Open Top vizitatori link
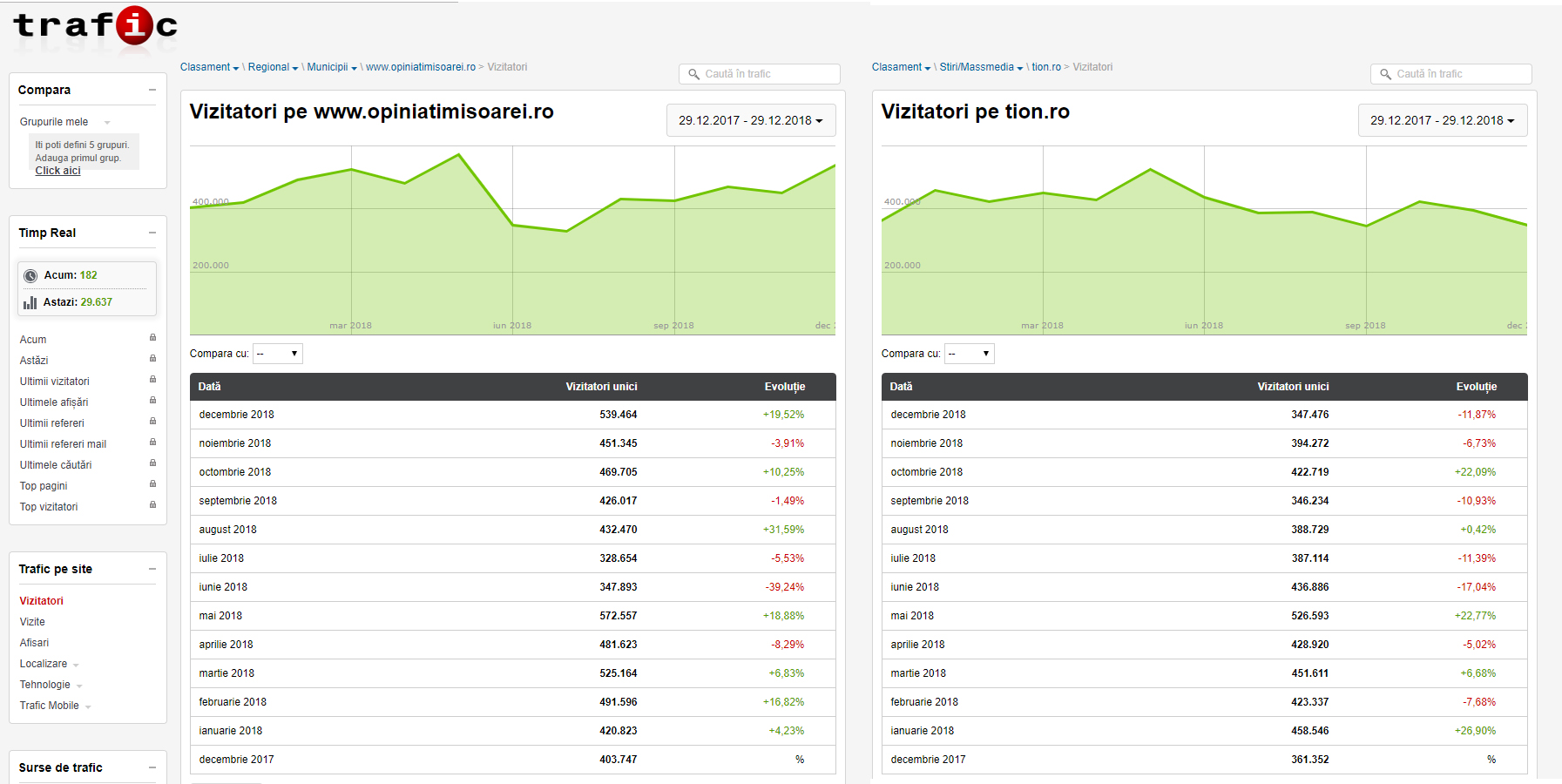This screenshot has height=784, width=1562. pos(49,507)
